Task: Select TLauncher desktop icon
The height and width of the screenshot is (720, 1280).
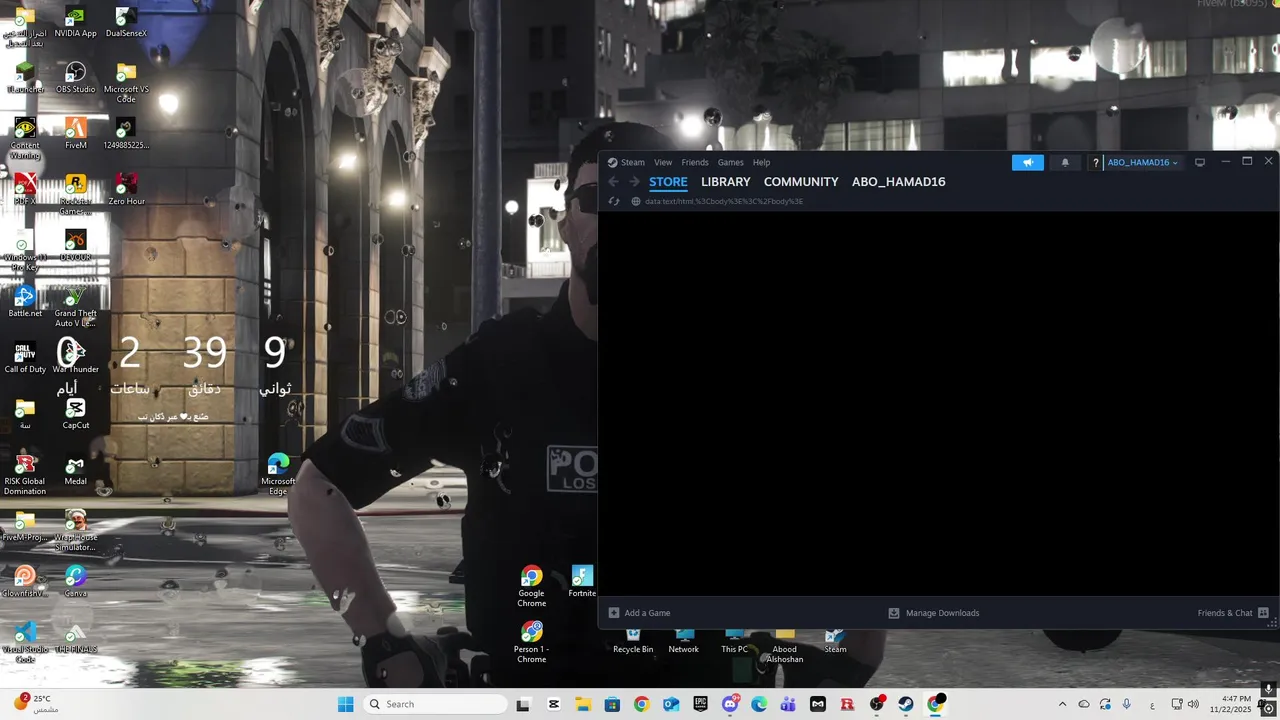Action: point(25,79)
